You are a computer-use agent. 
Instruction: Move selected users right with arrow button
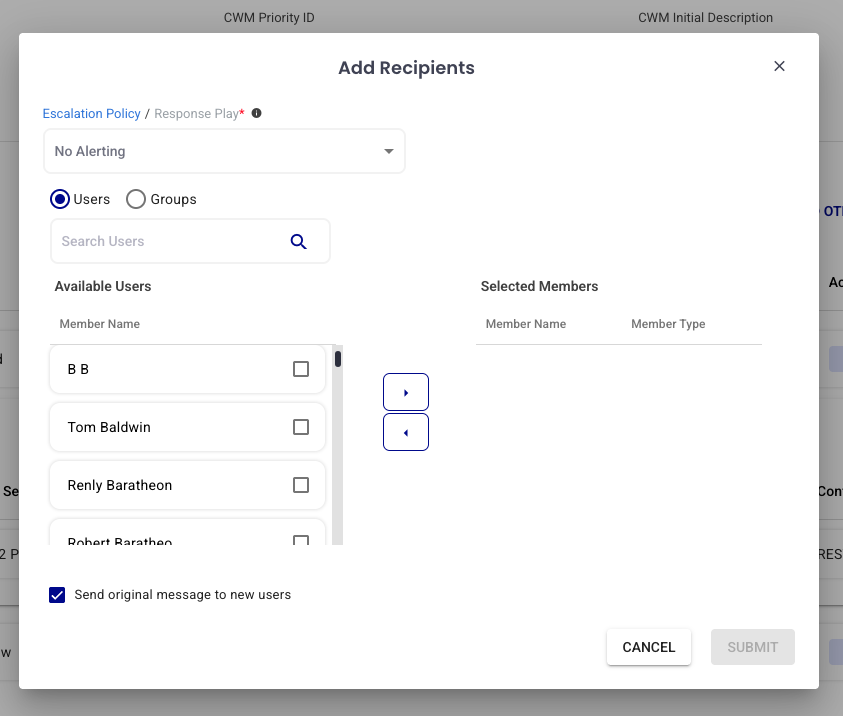point(406,392)
